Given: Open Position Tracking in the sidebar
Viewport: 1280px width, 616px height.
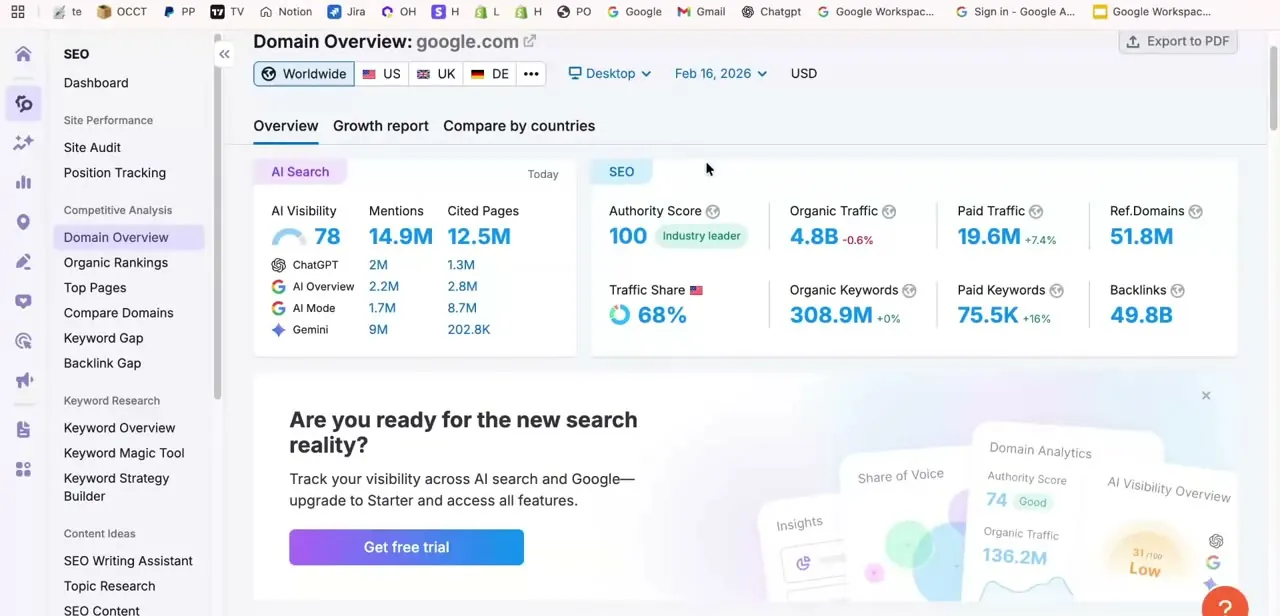Looking at the screenshot, I should [115, 173].
